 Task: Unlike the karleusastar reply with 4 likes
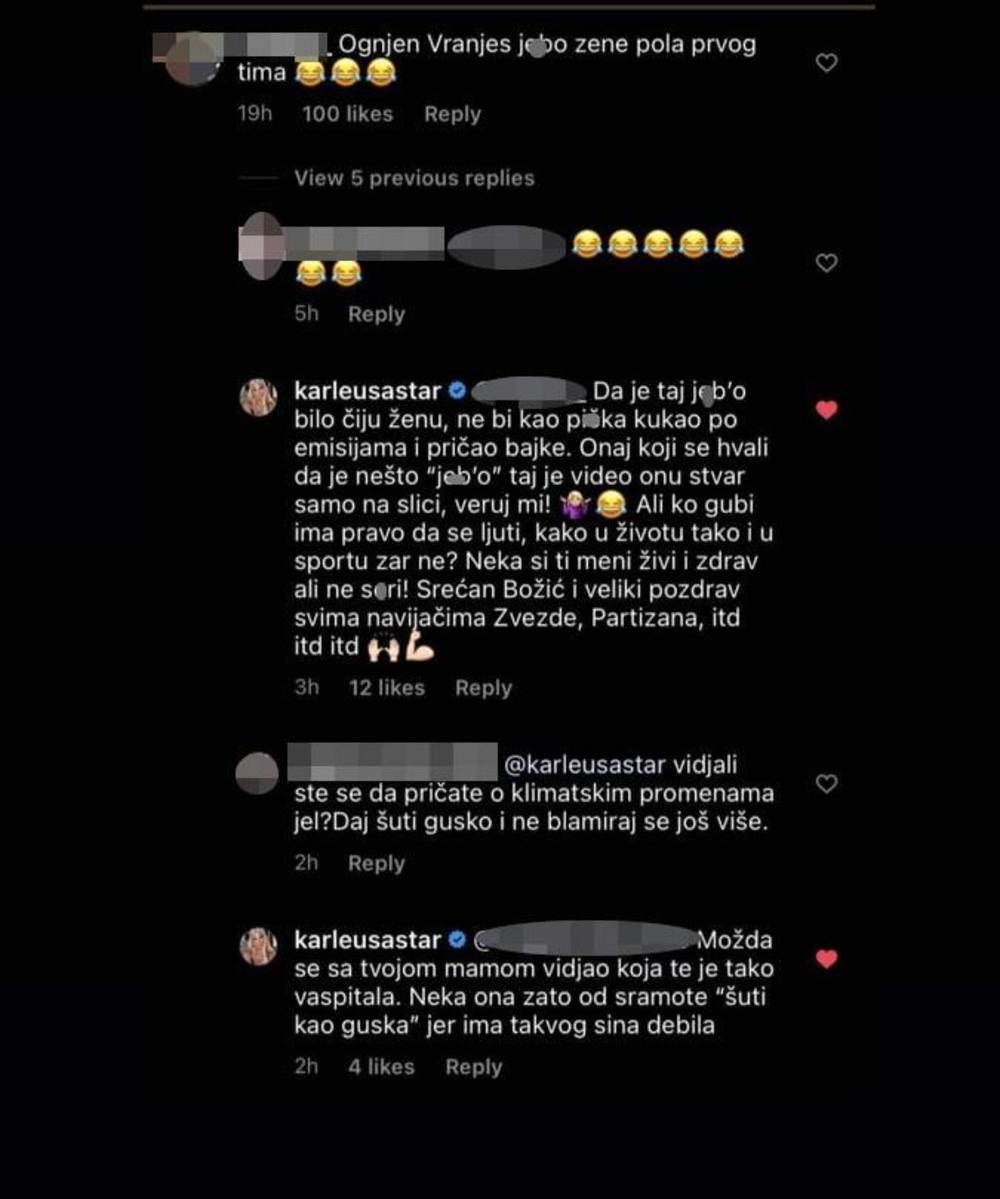826,959
